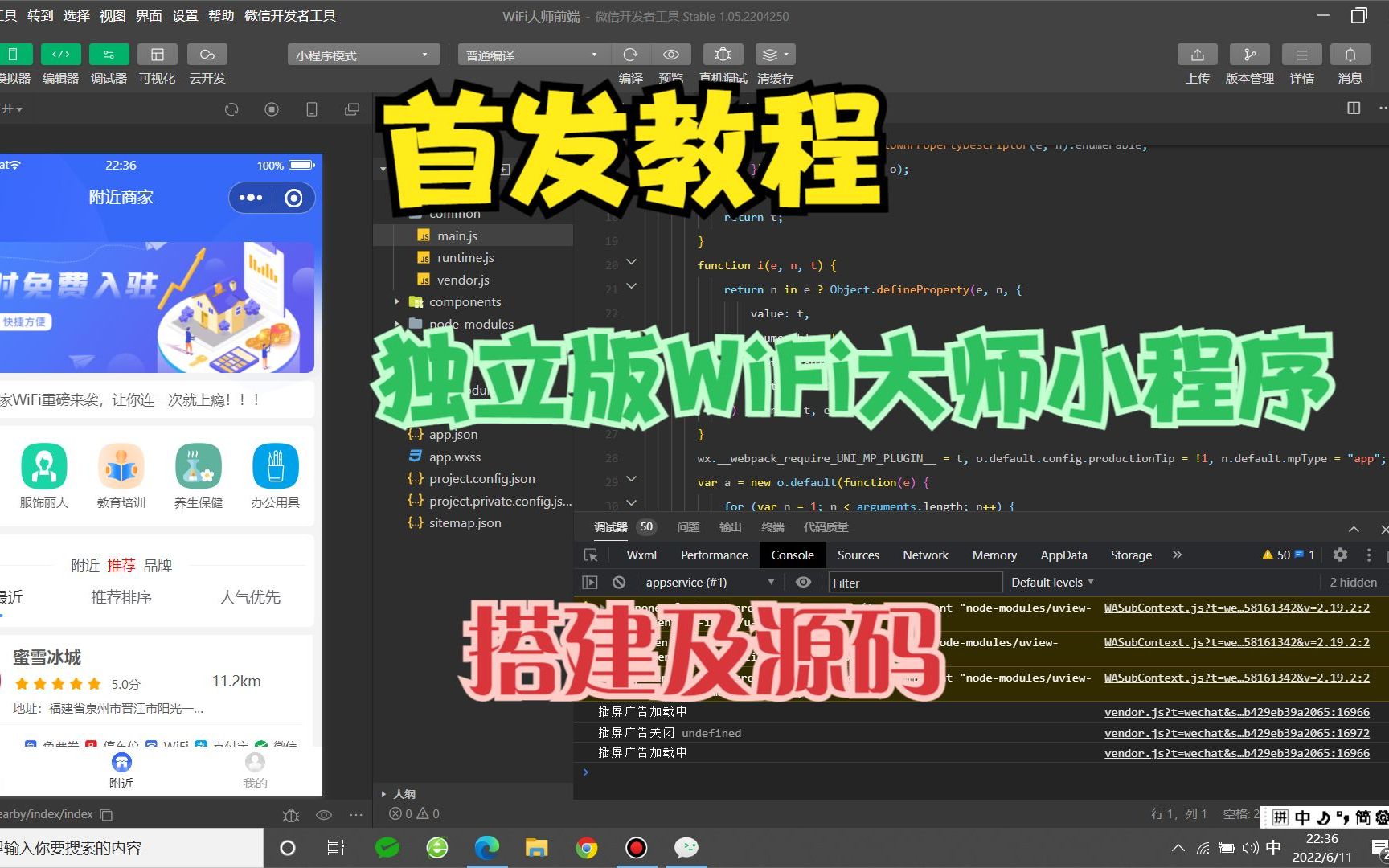Switch to the 代码质量 tab
Viewport: 1389px width, 868px height.
tap(826, 527)
